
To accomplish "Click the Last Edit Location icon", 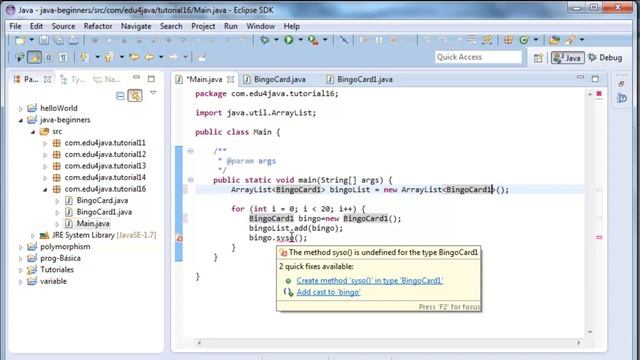I will (134, 58).
